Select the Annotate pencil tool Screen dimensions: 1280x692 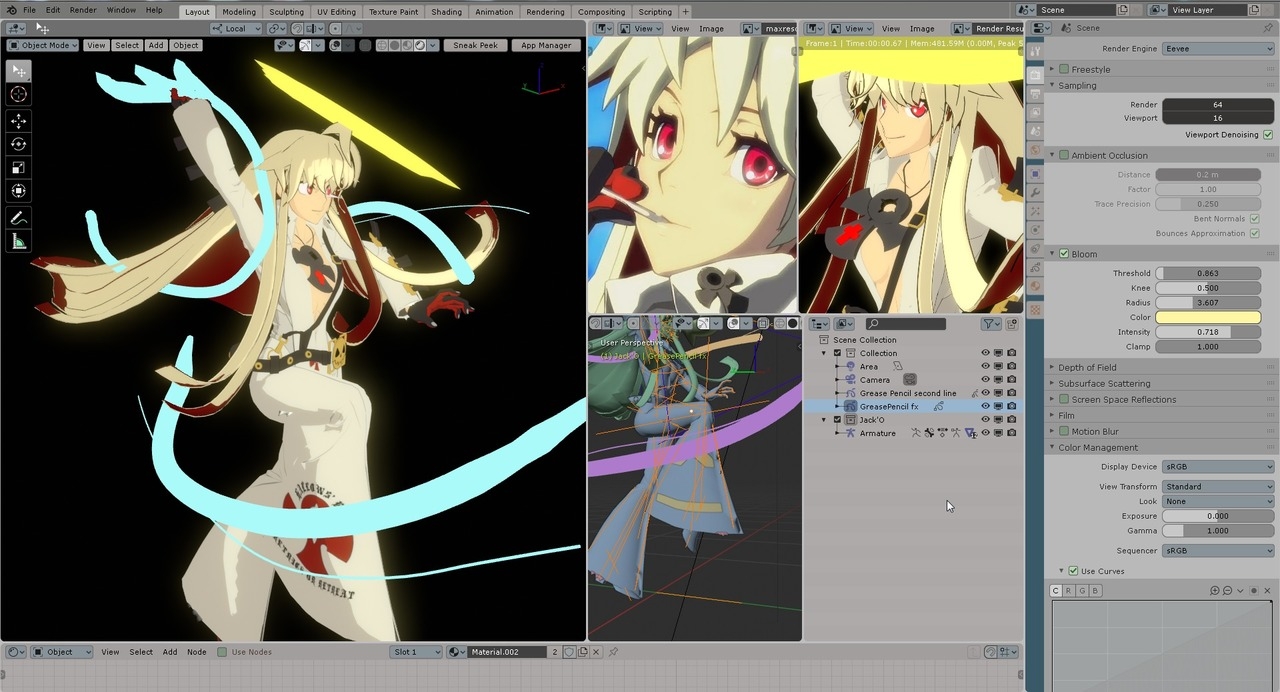18,217
